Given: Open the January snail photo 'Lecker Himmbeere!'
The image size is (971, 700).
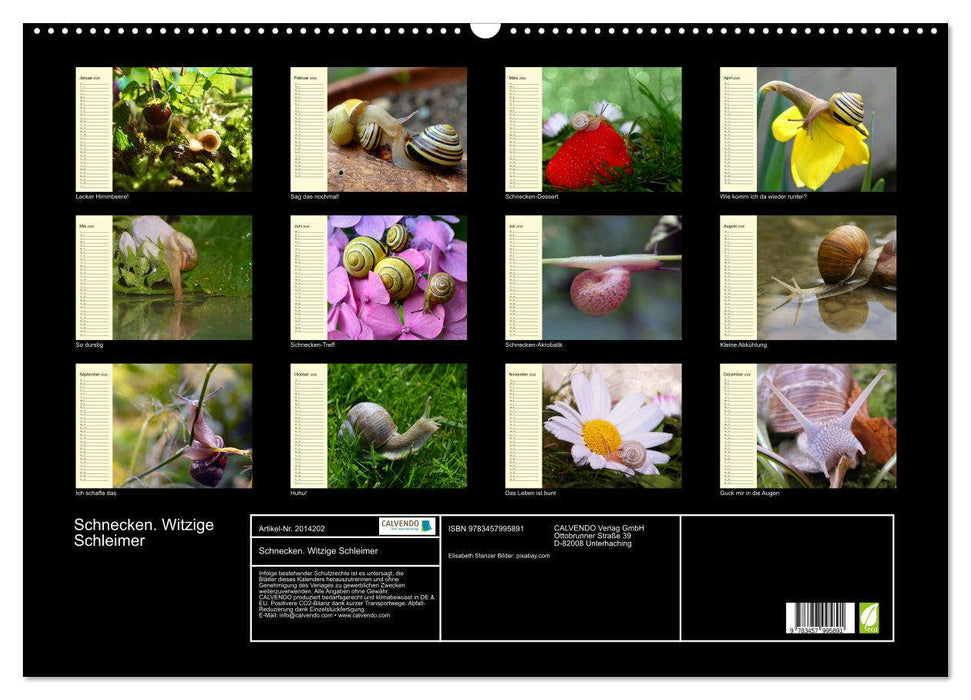Looking at the screenshot, I should [x=182, y=129].
